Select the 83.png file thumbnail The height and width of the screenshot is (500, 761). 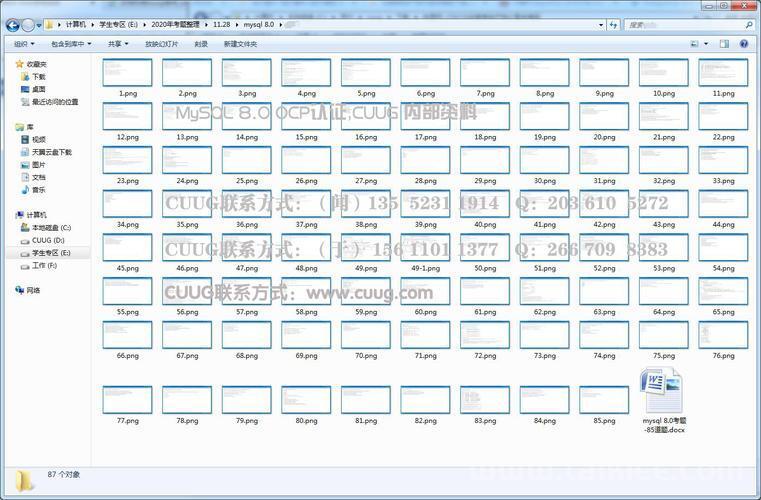click(x=485, y=400)
